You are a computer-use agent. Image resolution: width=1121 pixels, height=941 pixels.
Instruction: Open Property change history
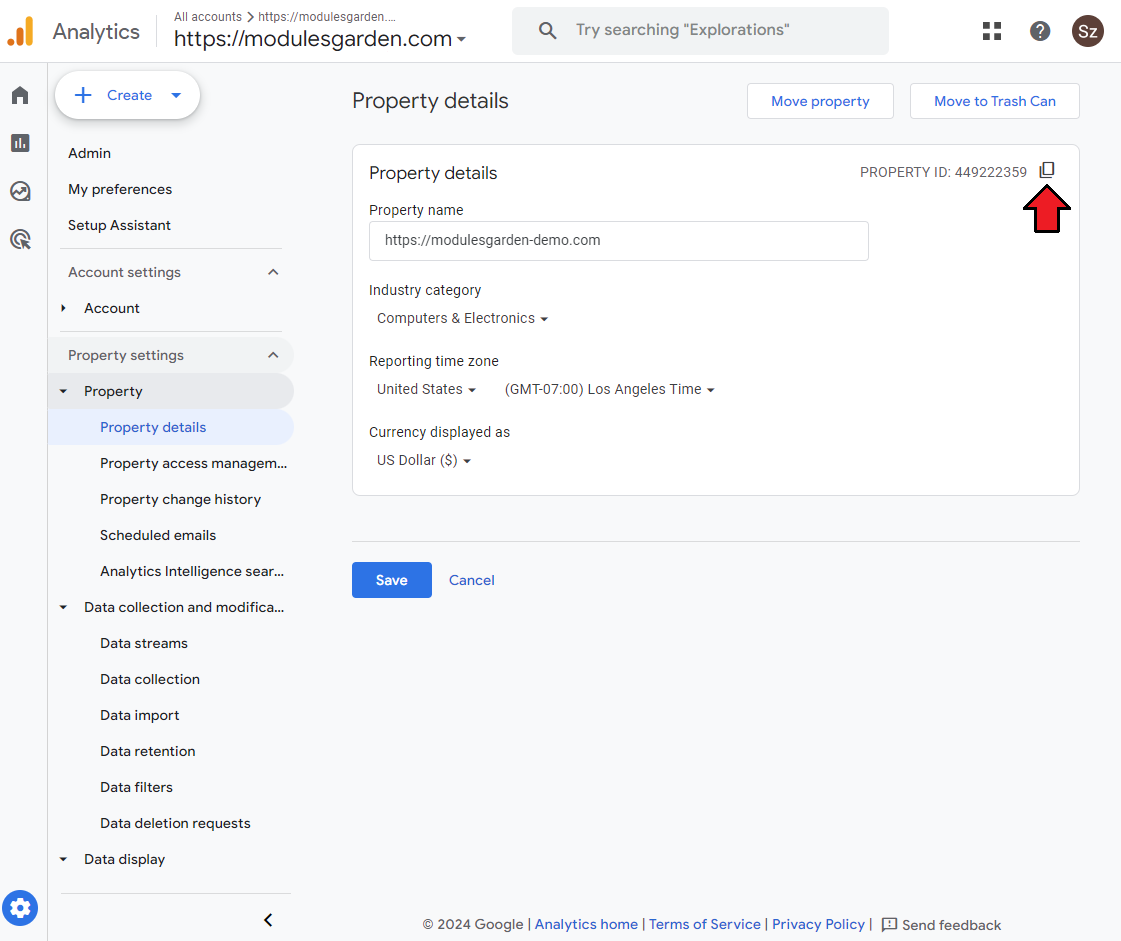coord(180,499)
